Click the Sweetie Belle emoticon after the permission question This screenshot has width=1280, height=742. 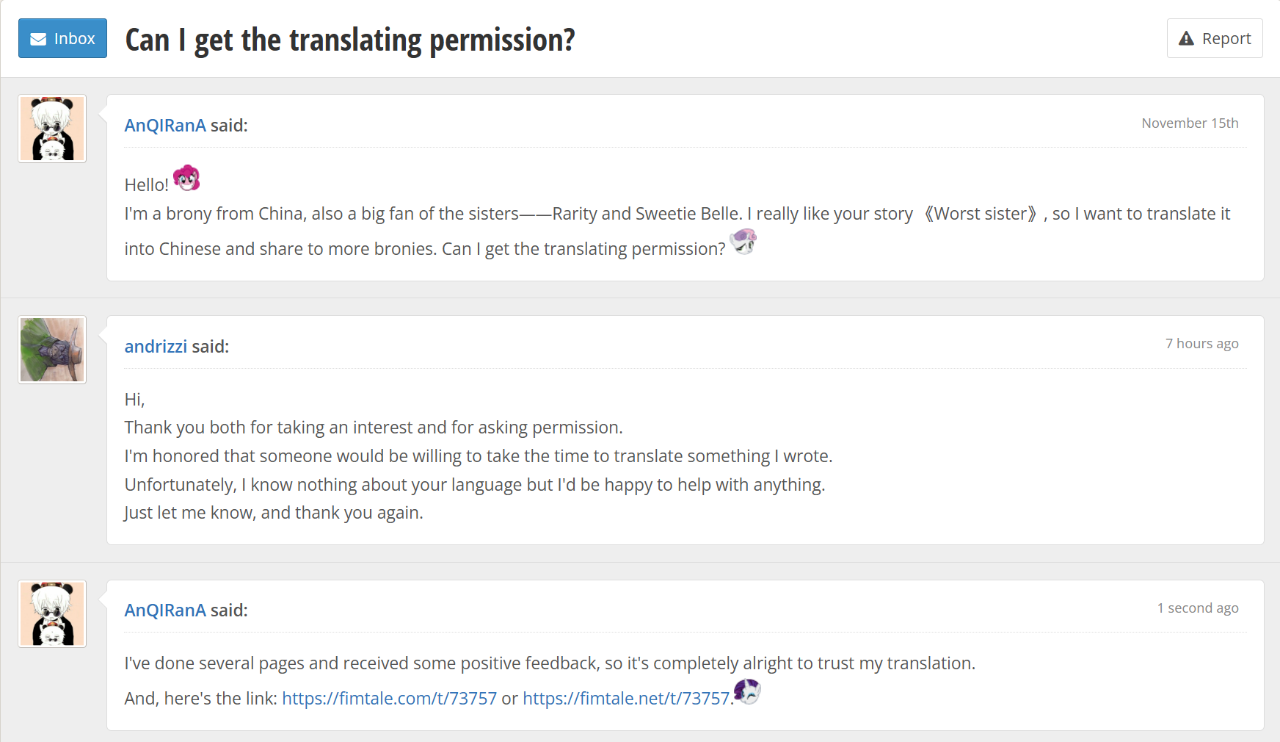[x=743, y=242]
